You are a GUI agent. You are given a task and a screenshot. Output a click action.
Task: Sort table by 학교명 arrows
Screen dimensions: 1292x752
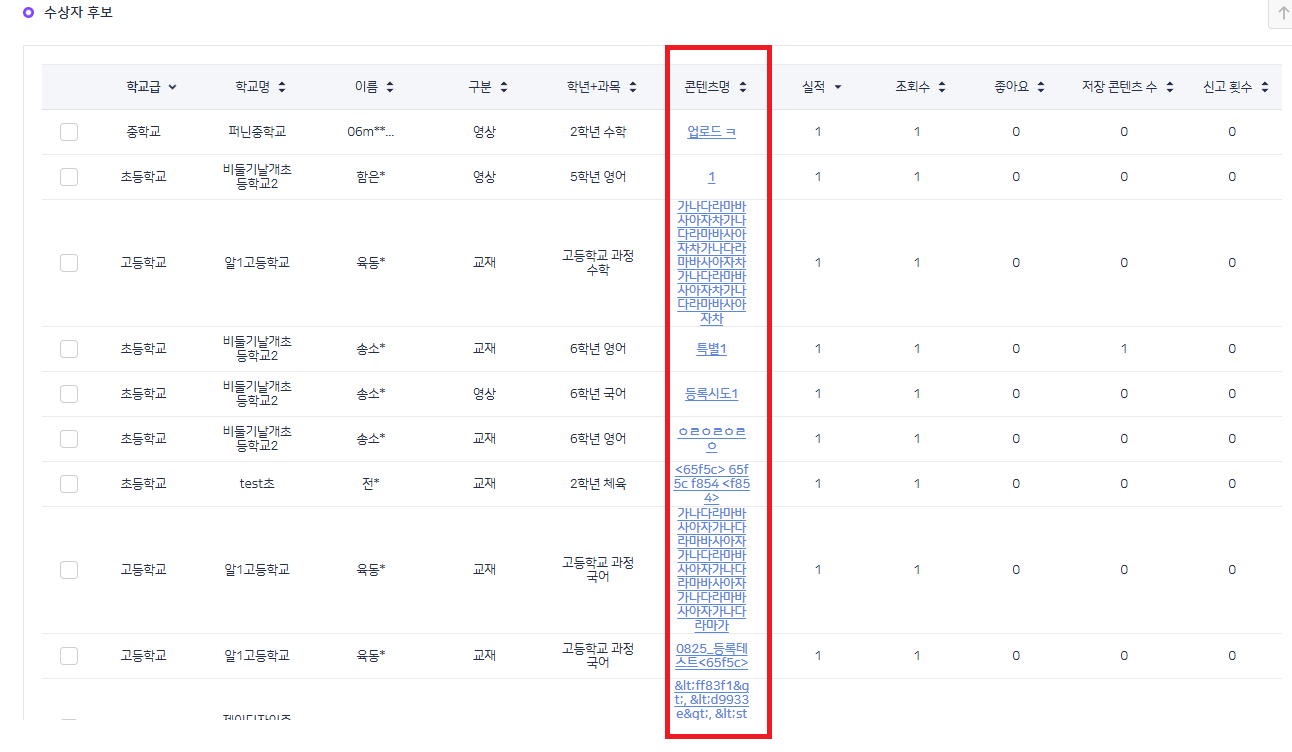(282, 88)
